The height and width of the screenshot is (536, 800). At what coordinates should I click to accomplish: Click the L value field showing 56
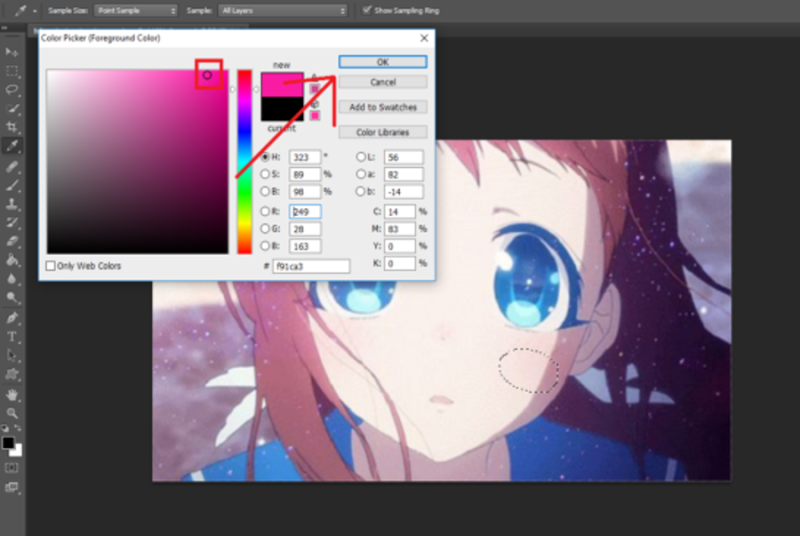point(403,157)
